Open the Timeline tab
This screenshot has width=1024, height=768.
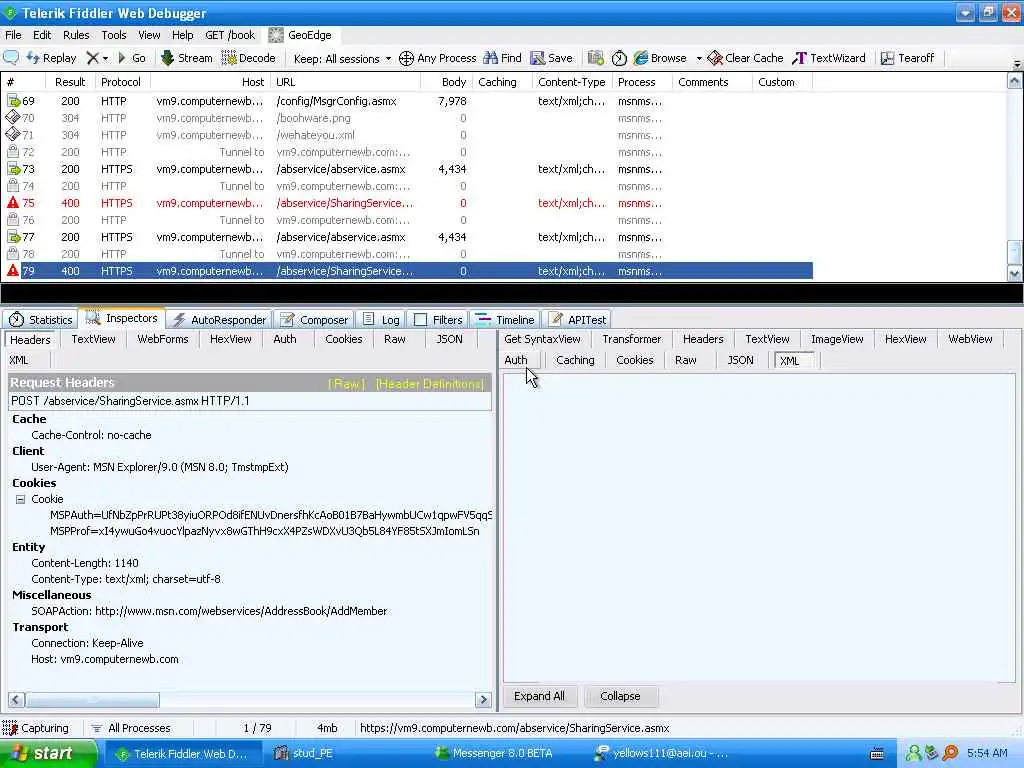point(505,320)
